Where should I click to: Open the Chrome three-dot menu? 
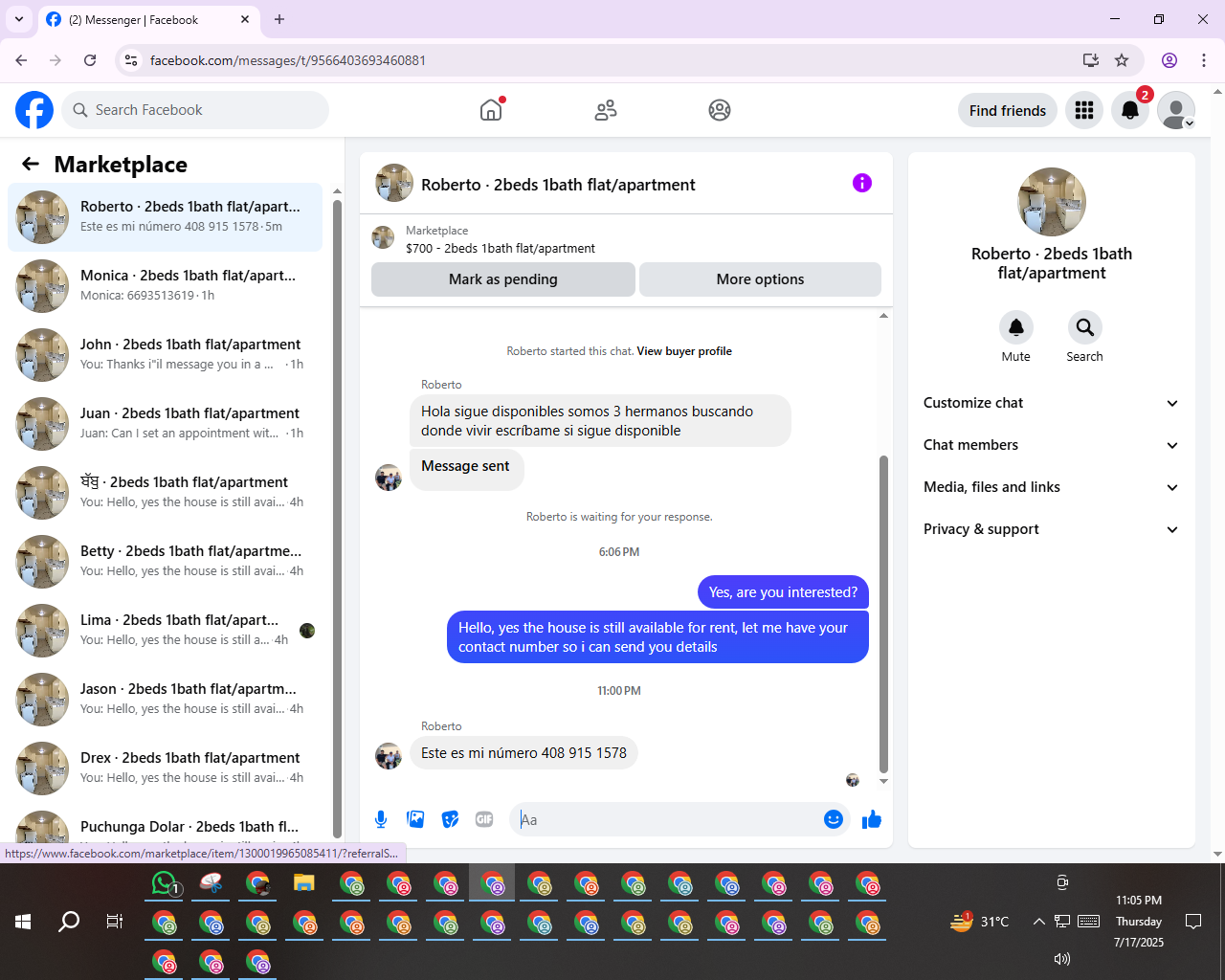pos(1204,60)
